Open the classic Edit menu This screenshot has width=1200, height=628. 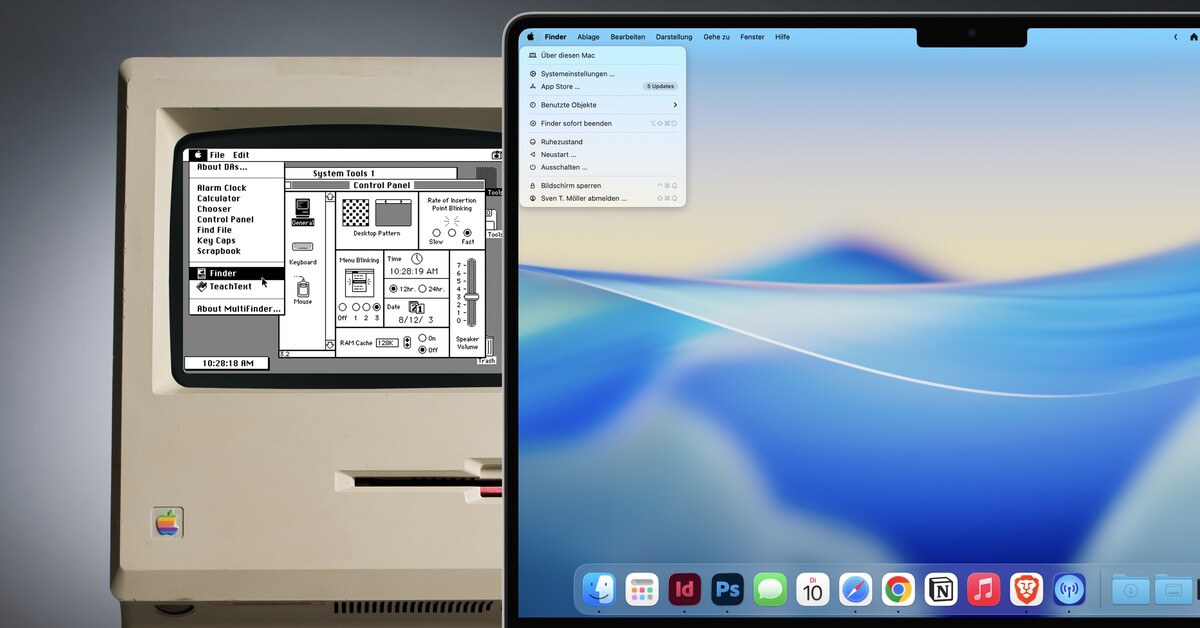241,155
